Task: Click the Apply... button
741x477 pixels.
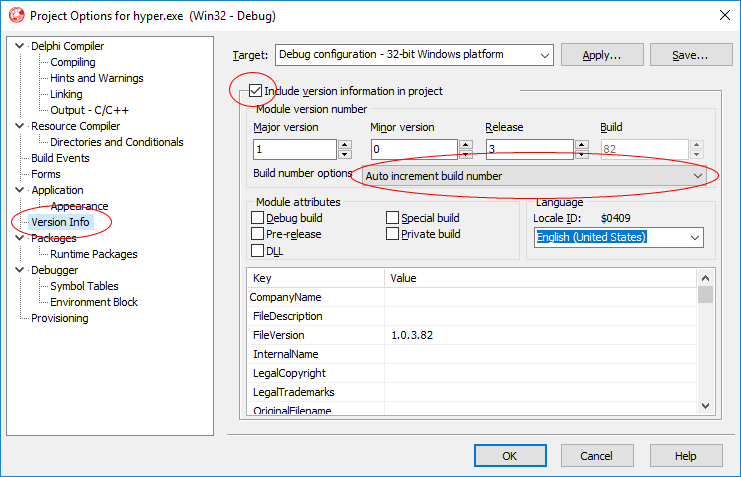Action: pyautogui.click(x=601, y=55)
